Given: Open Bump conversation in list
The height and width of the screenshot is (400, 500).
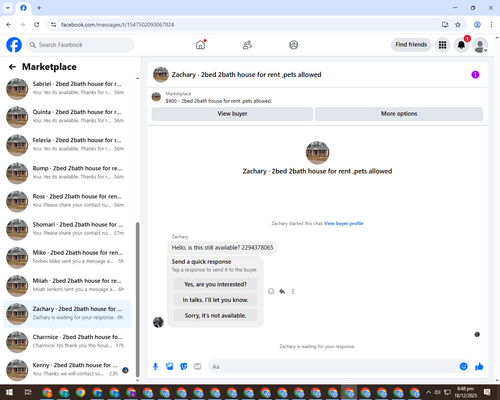Looking at the screenshot, I should pos(67,173).
